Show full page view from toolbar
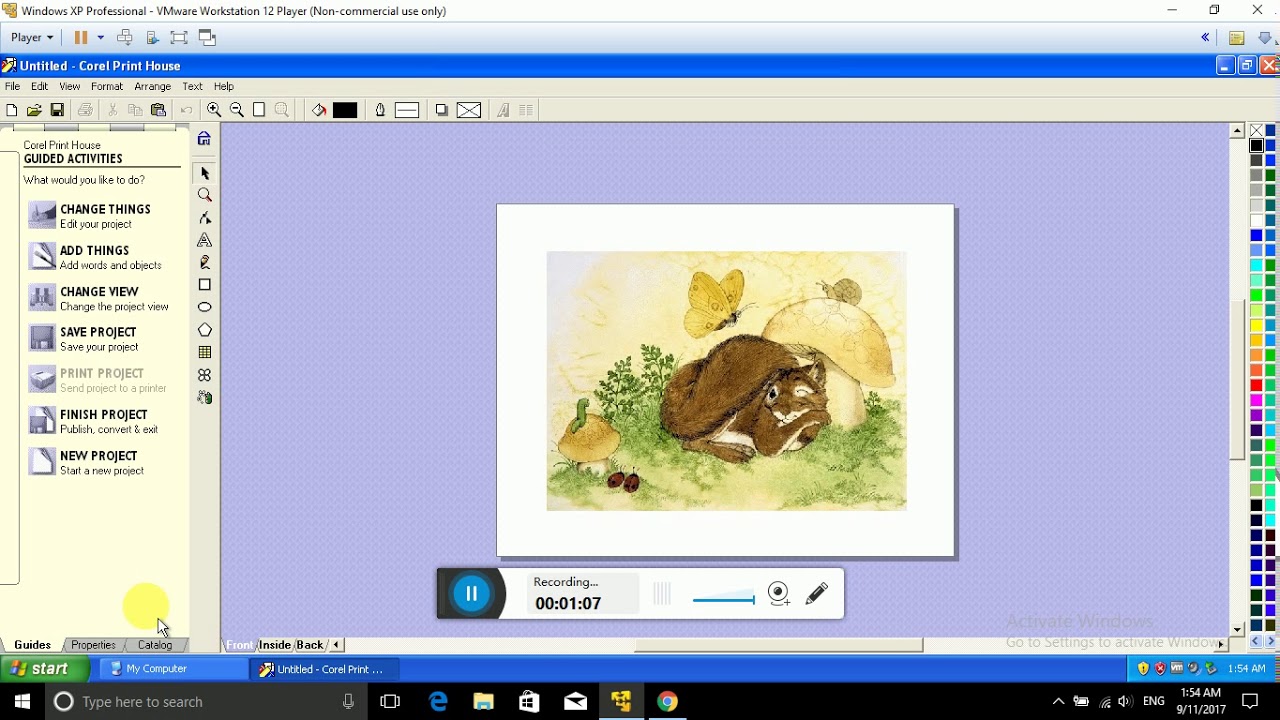 tap(259, 110)
